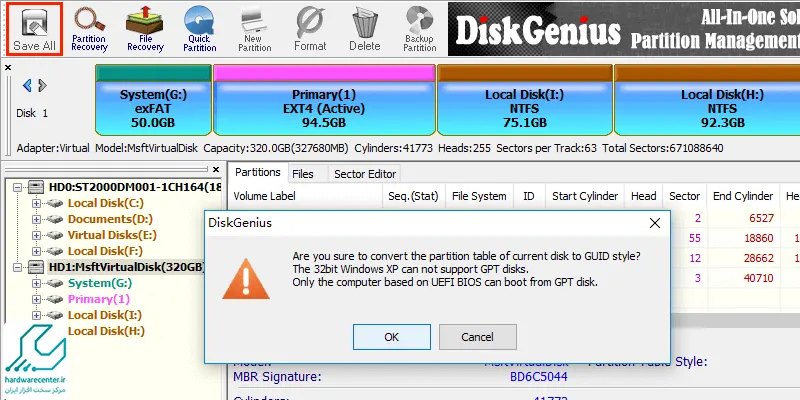The image size is (800, 400).
Task: Collapse the HD1:MsftVirtualDisk node
Action: coord(18,267)
